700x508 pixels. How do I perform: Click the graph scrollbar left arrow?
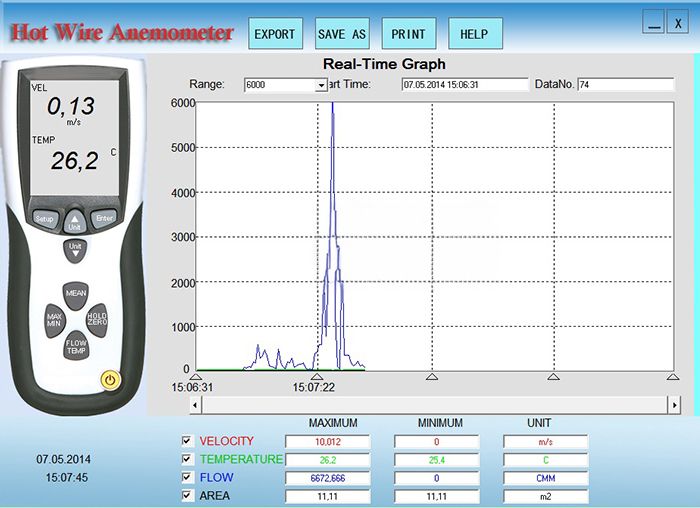pyautogui.click(x=197, y=405)
